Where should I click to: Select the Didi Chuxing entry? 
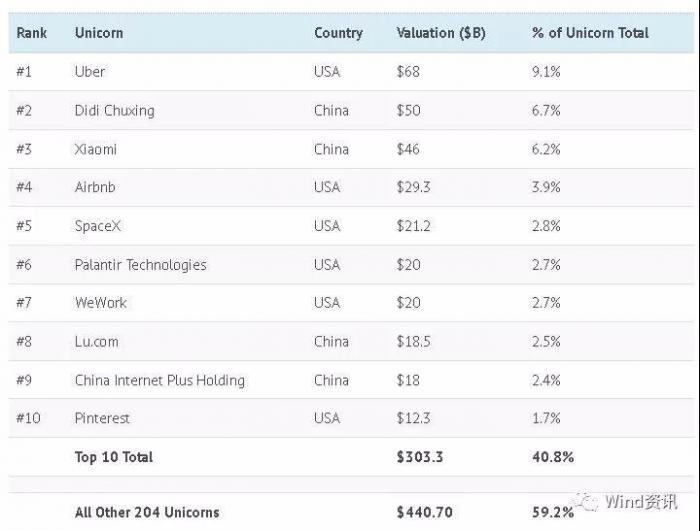tap(114, 110)
